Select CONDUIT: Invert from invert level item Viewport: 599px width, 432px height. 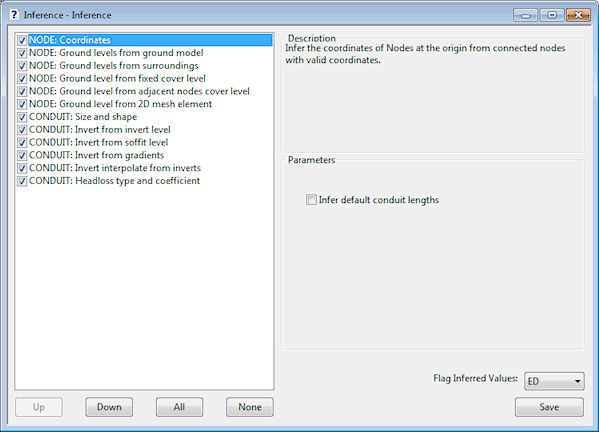100,129
